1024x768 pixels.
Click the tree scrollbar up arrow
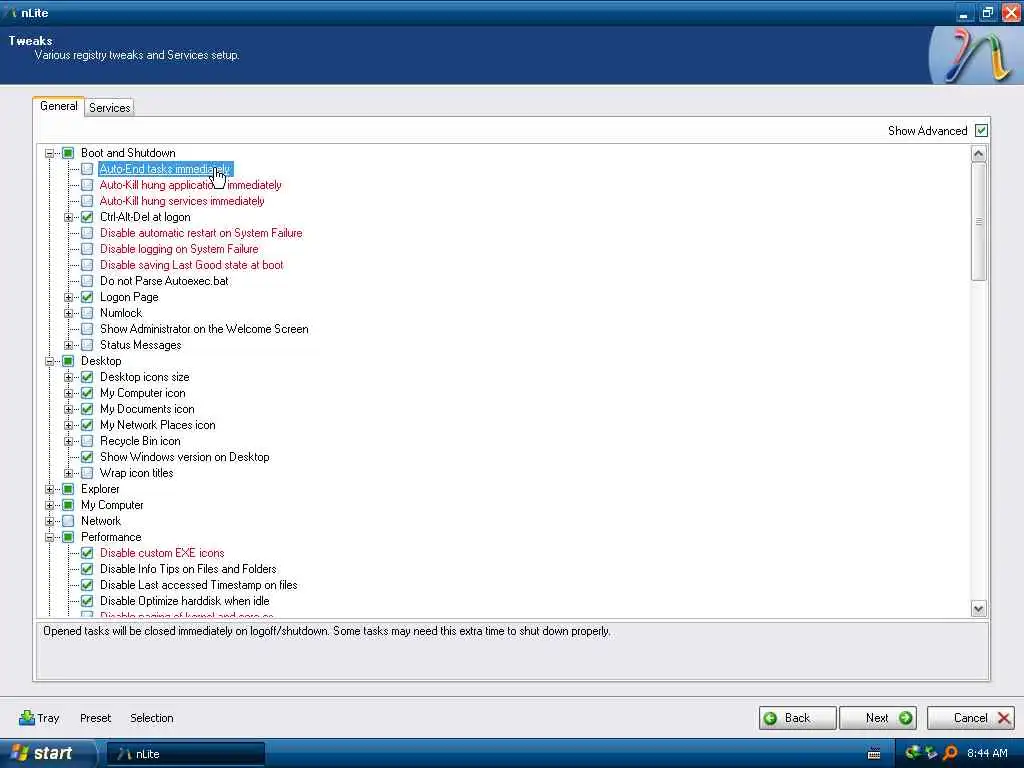pos(978,154)
